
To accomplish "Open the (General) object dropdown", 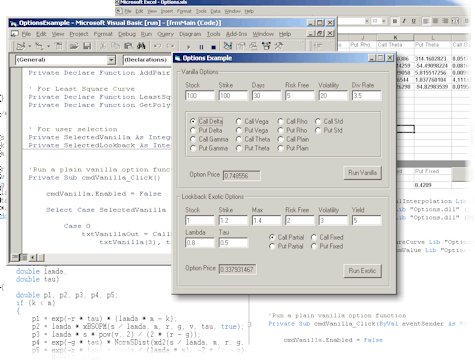I will click(x=111, y=60).
